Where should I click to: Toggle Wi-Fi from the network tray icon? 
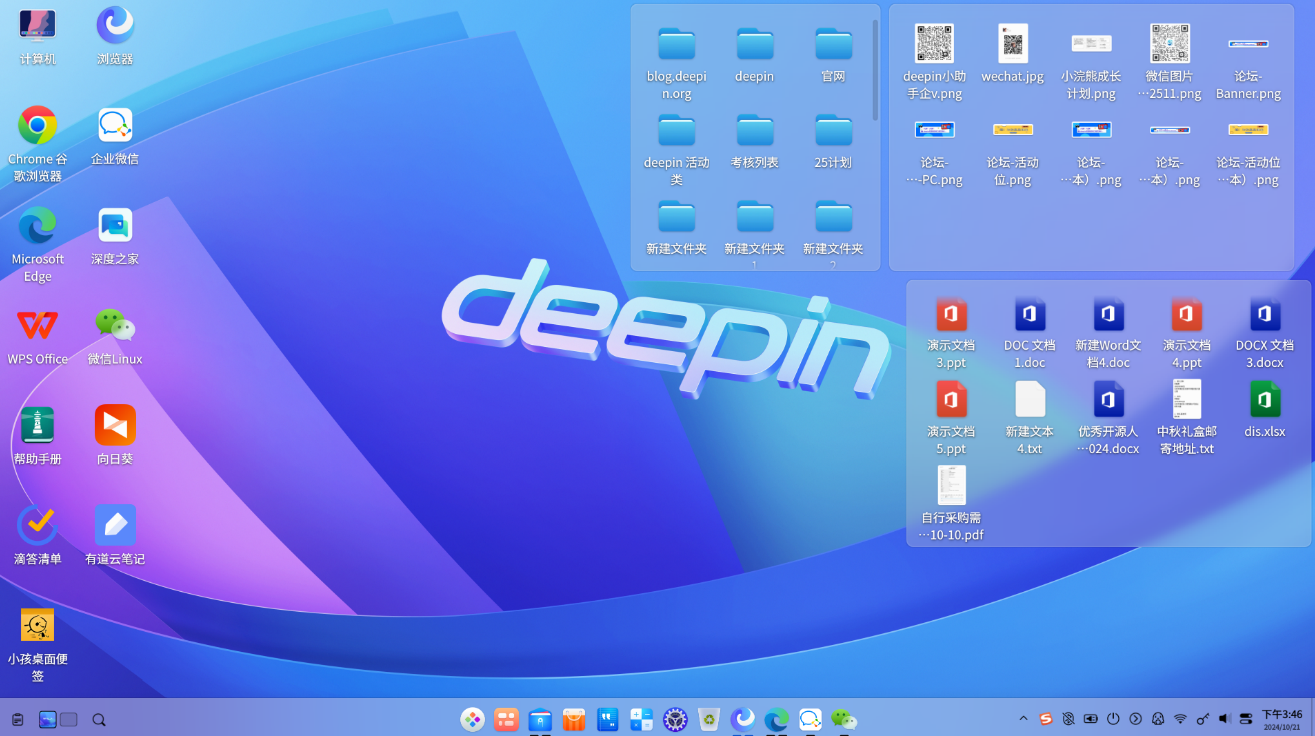tap(1180, 718)
